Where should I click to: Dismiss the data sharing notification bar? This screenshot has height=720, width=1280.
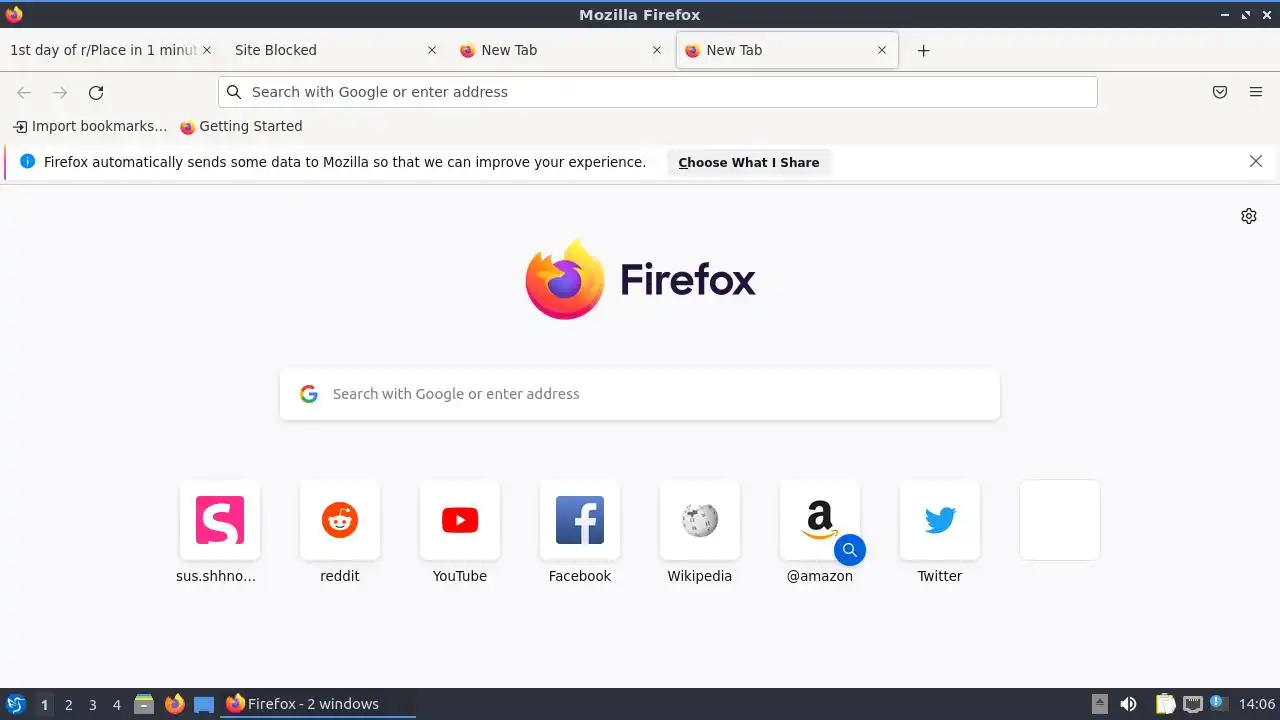tap(1256, 161)
